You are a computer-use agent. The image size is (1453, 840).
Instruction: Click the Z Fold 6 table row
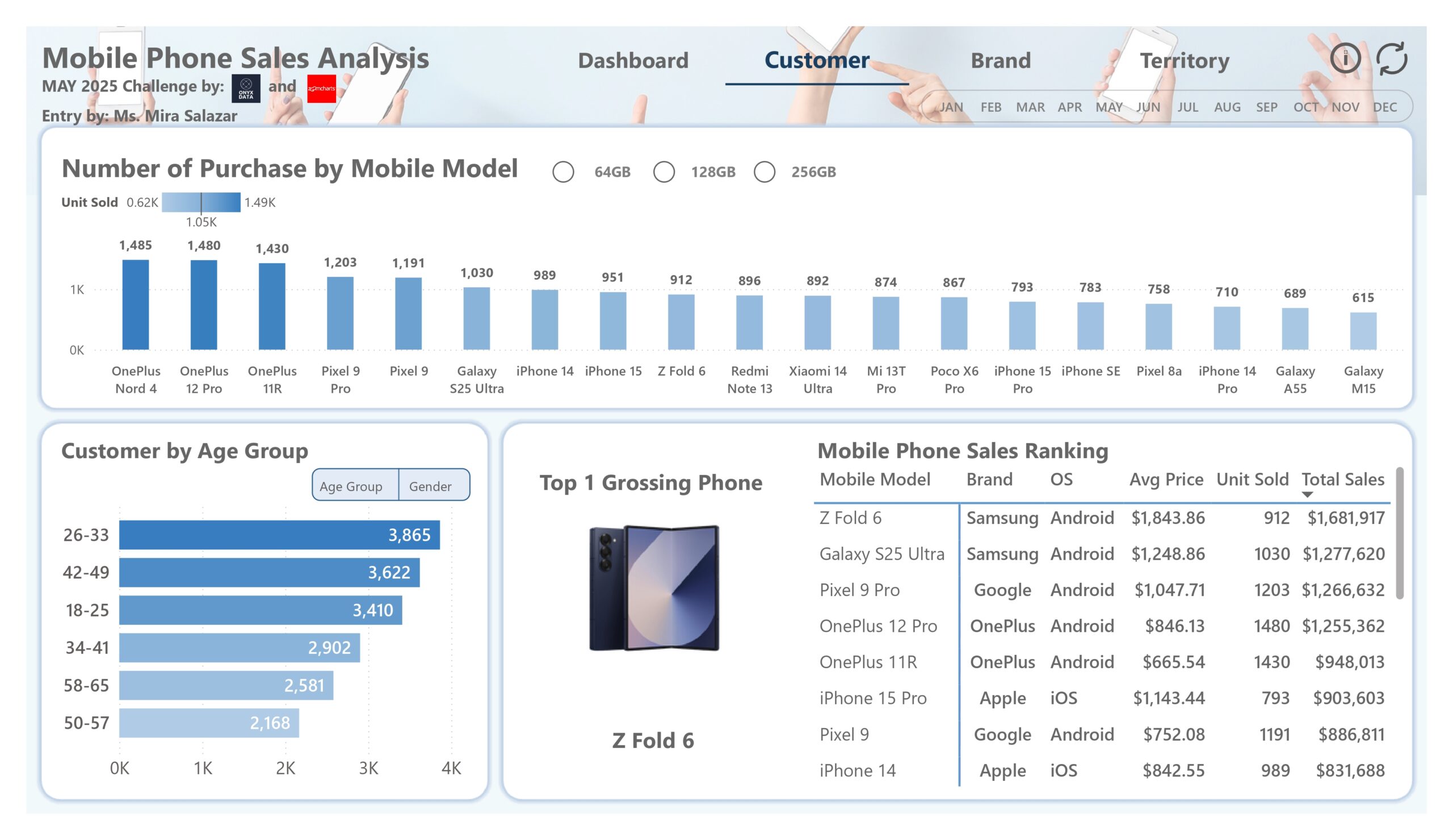(1102, 518)
